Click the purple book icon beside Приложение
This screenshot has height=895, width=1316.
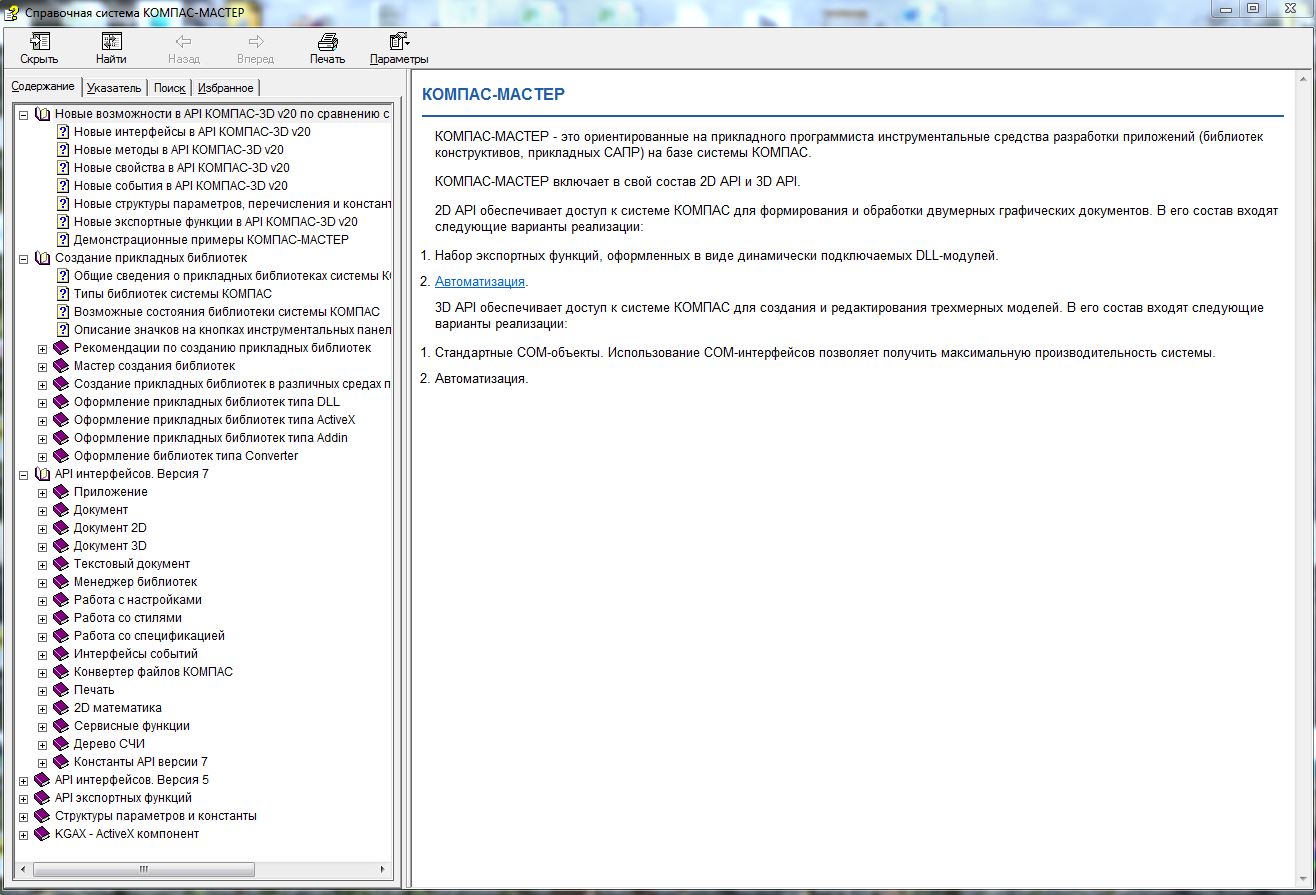[x=61, y=492]
